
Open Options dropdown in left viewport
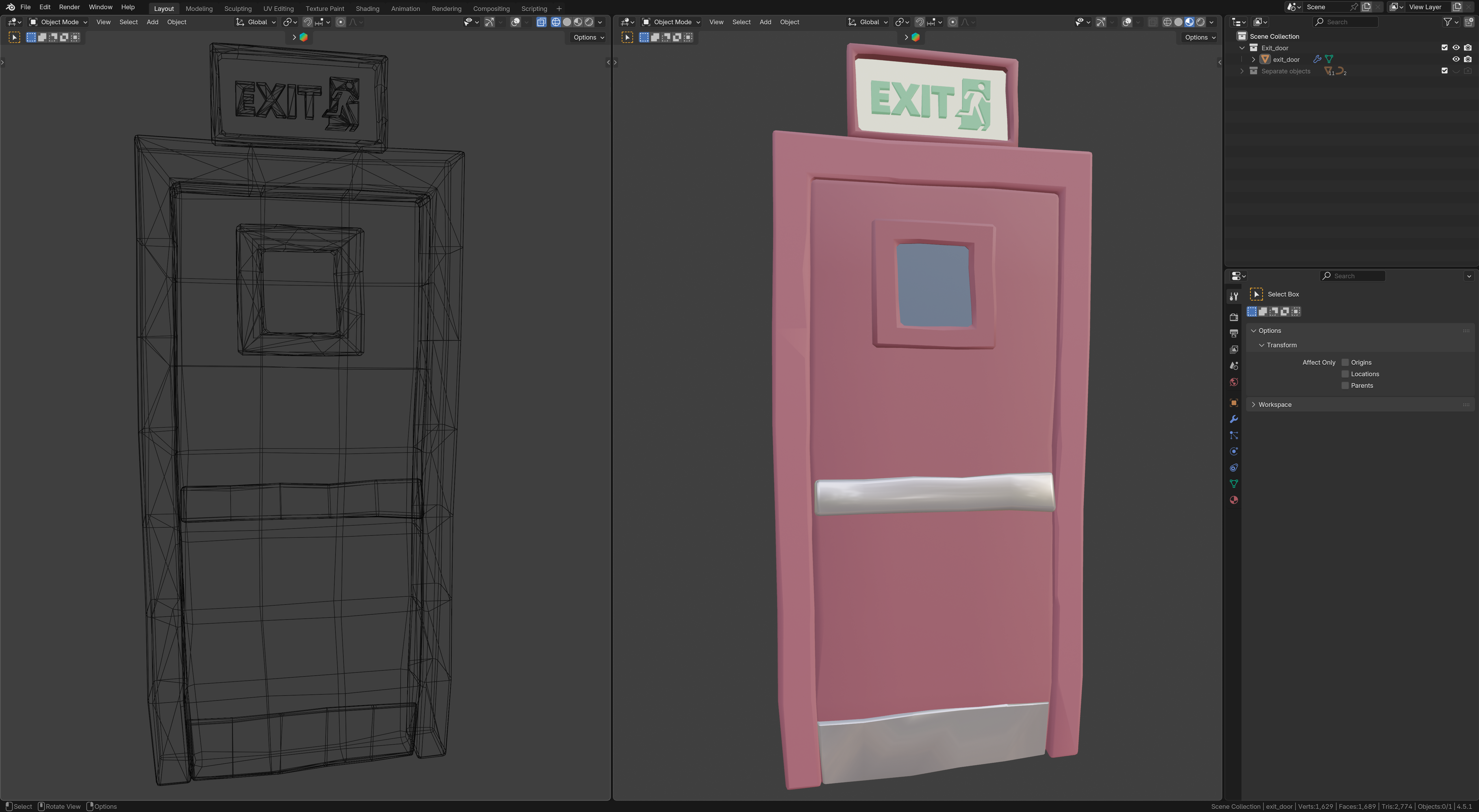[588, 37]
